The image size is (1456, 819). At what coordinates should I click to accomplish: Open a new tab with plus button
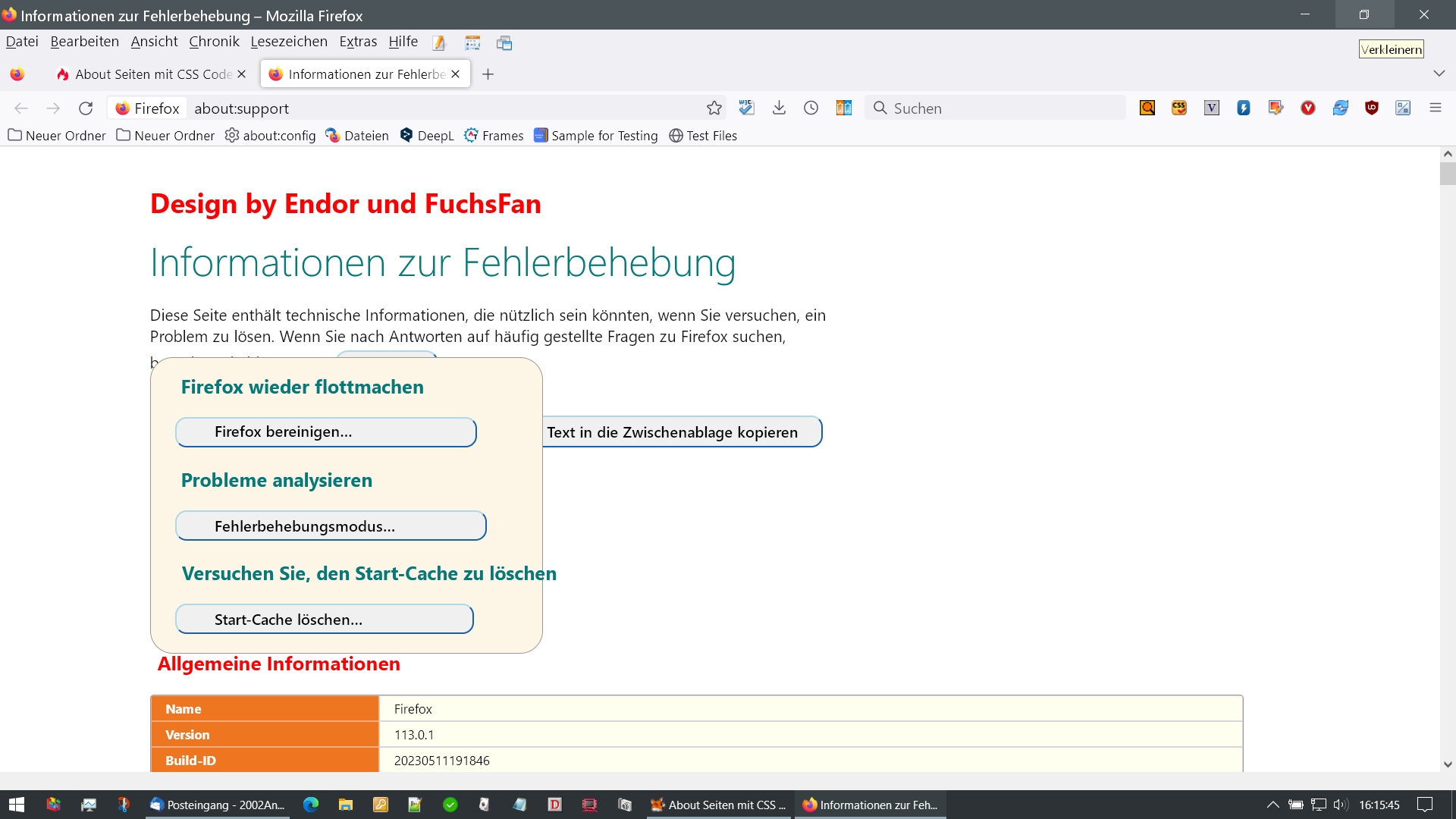click(x=488, y=74)
